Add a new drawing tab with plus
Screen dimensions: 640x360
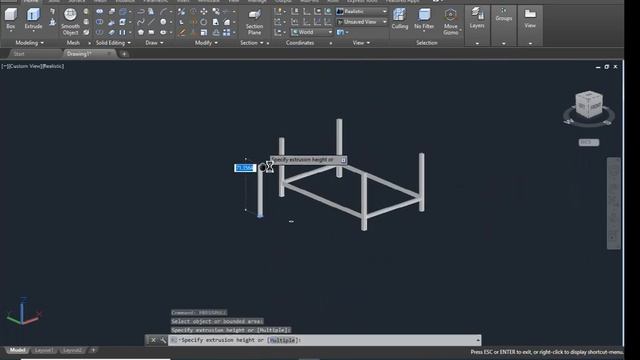(124, 54)
